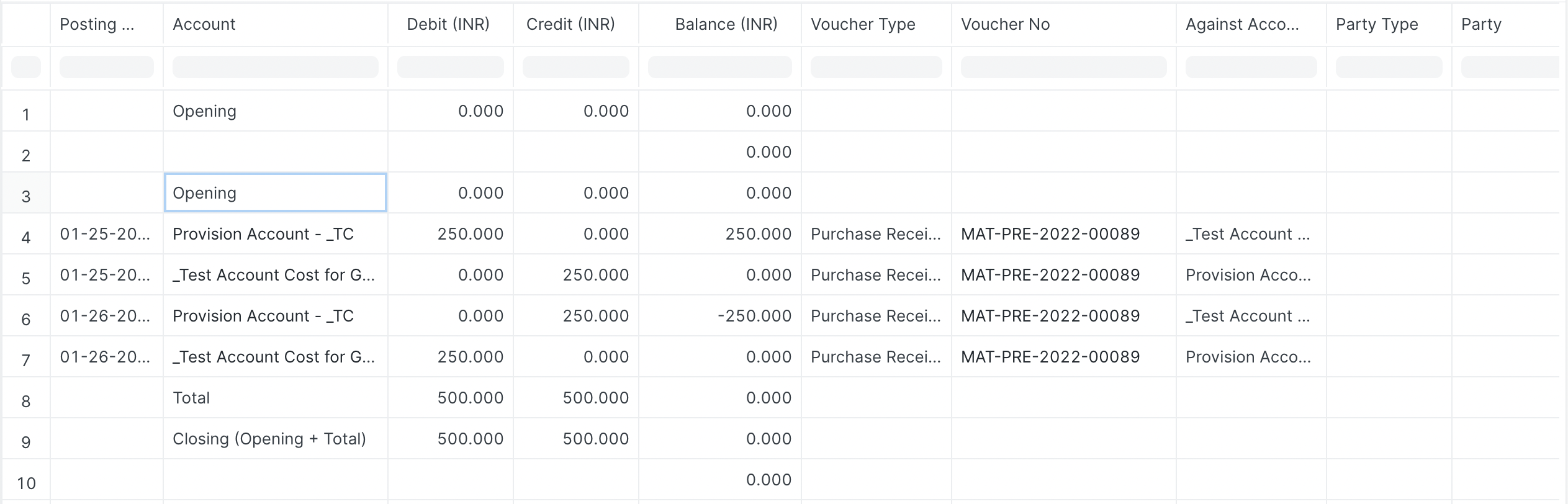Click Provision Account - _TC in row 6
The height and width of the screenshot is (504, 1568).
click(263, 316)
